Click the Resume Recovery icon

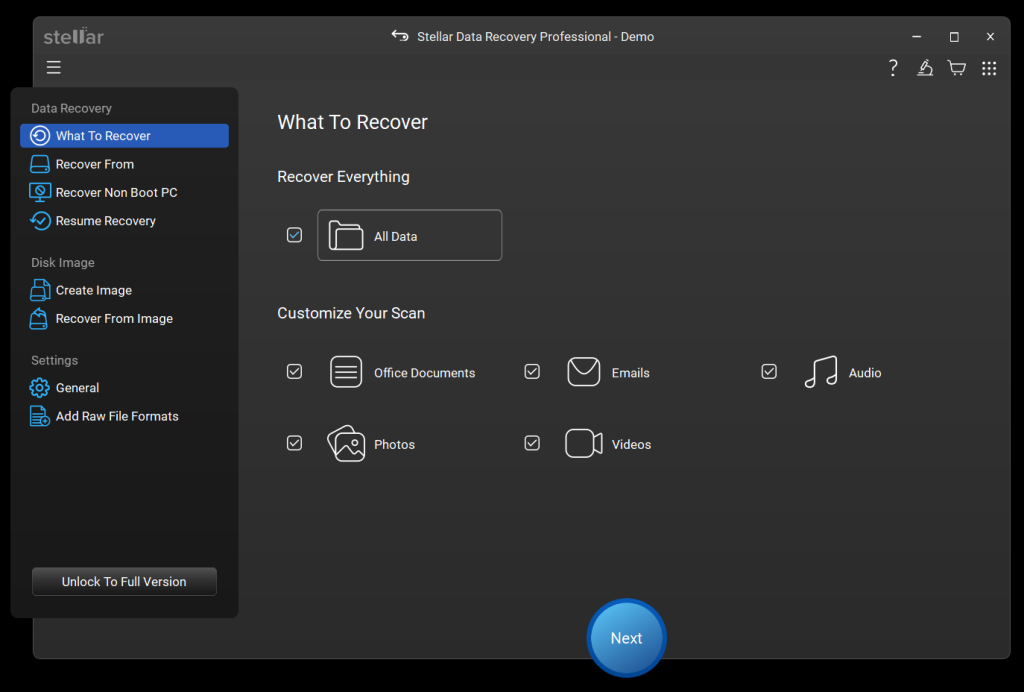point(40,221)
